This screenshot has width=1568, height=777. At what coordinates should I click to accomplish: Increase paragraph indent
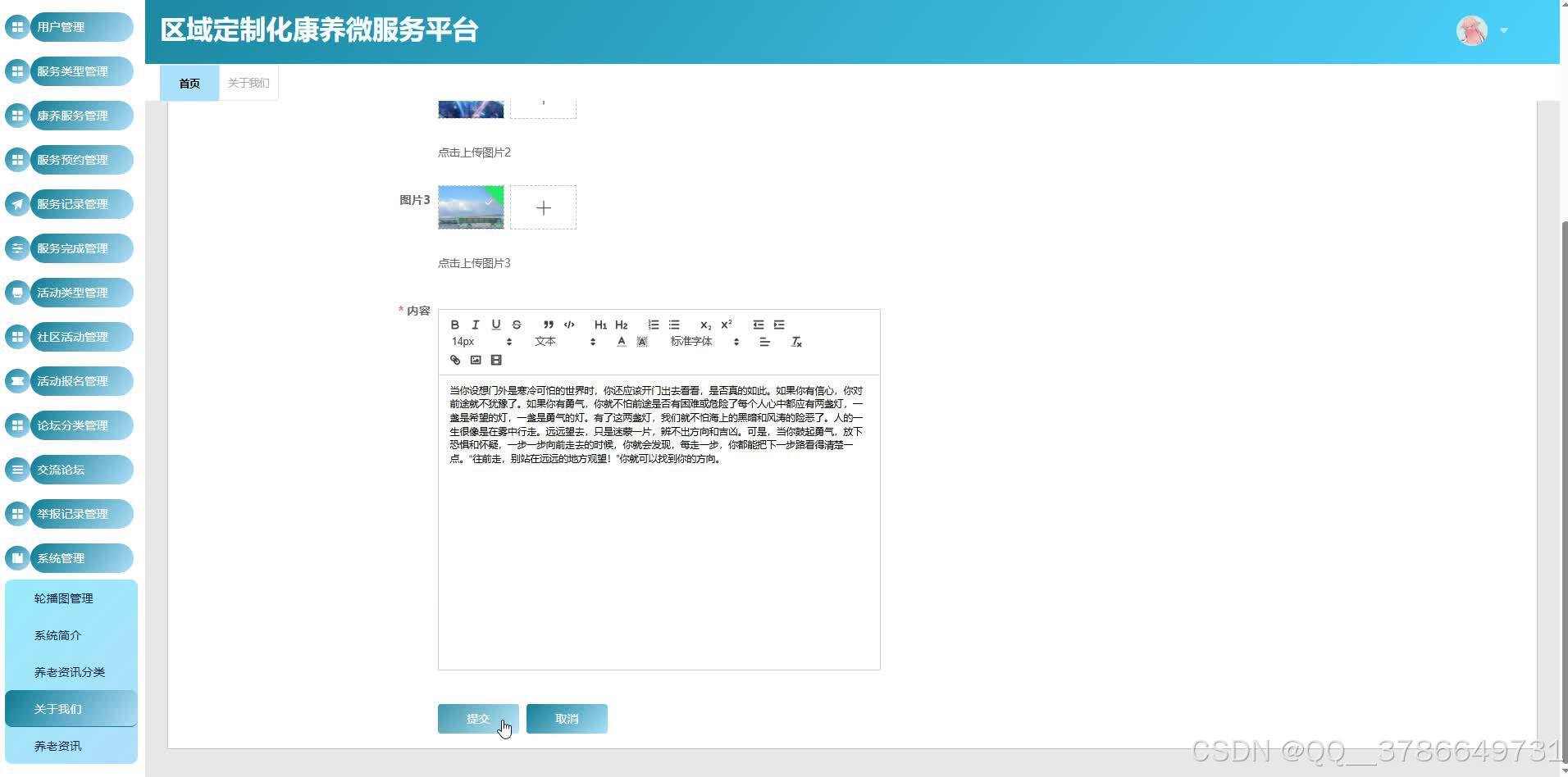coord(779,325)
